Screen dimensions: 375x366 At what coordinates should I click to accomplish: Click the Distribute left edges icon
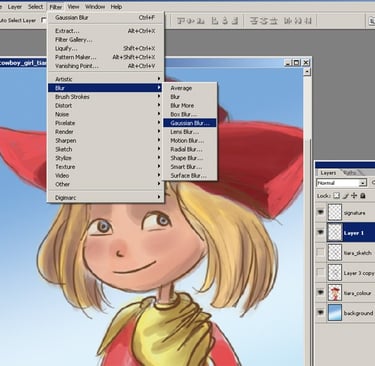[288, 21]
